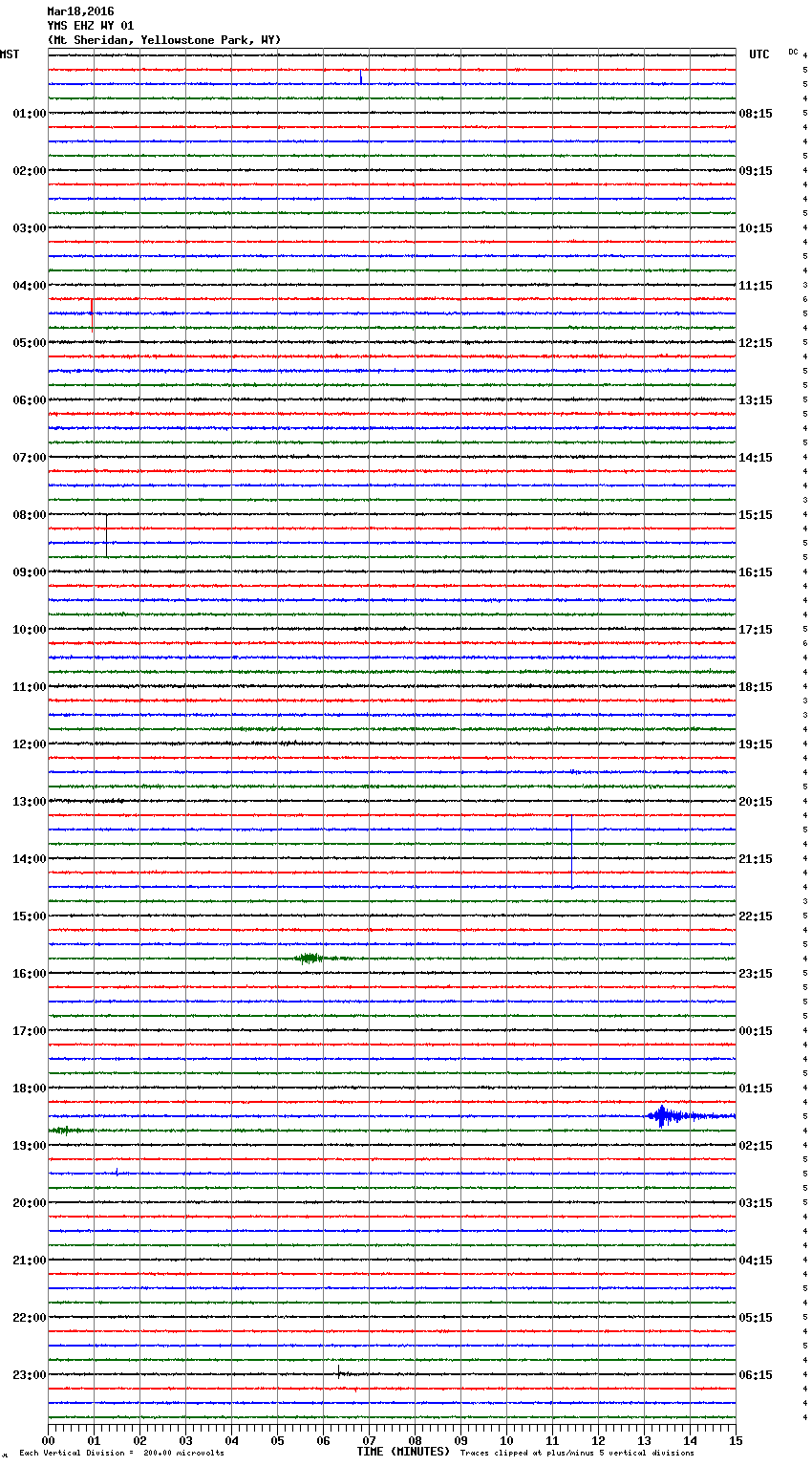Click the tall blue vertical spike near 13:30
Screen dimensions: 812x1466
click(571, 852)
